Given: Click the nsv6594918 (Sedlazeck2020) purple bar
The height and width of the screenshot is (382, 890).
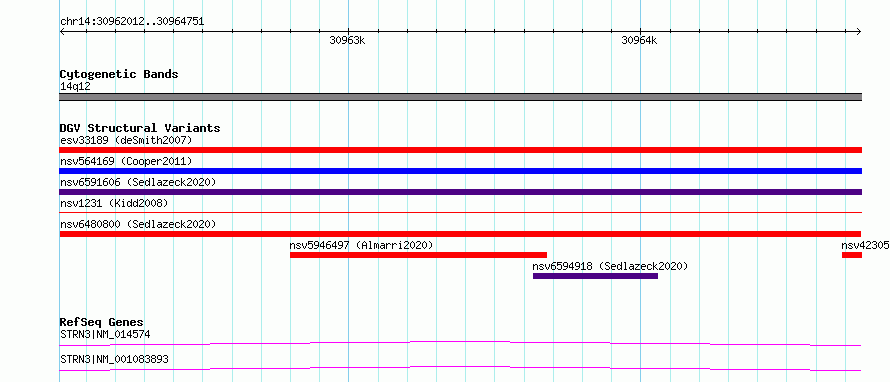Looking at the screenshot, I should (595, 276).
